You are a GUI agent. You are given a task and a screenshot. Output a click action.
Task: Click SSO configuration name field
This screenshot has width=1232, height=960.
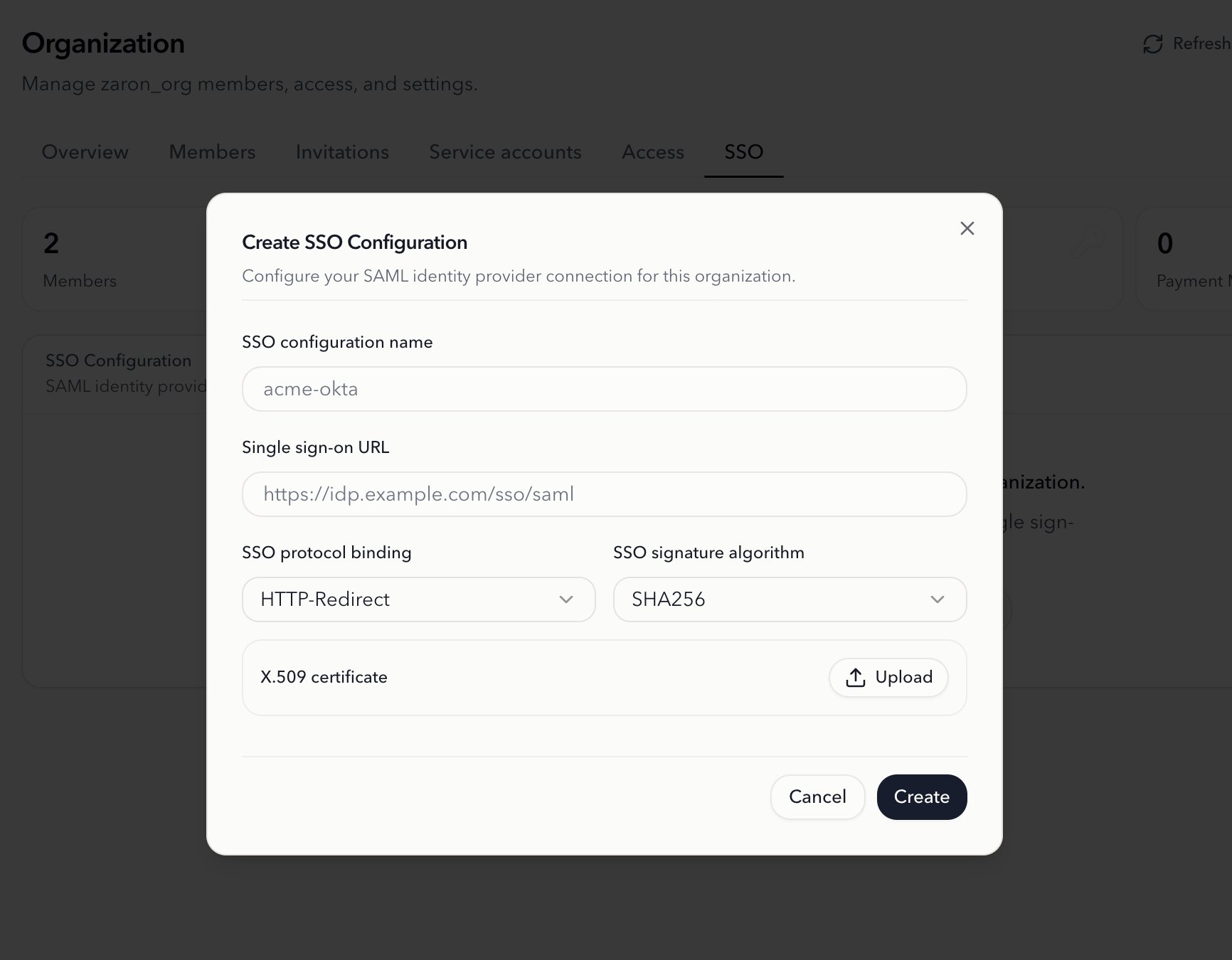tap(604, 389)
